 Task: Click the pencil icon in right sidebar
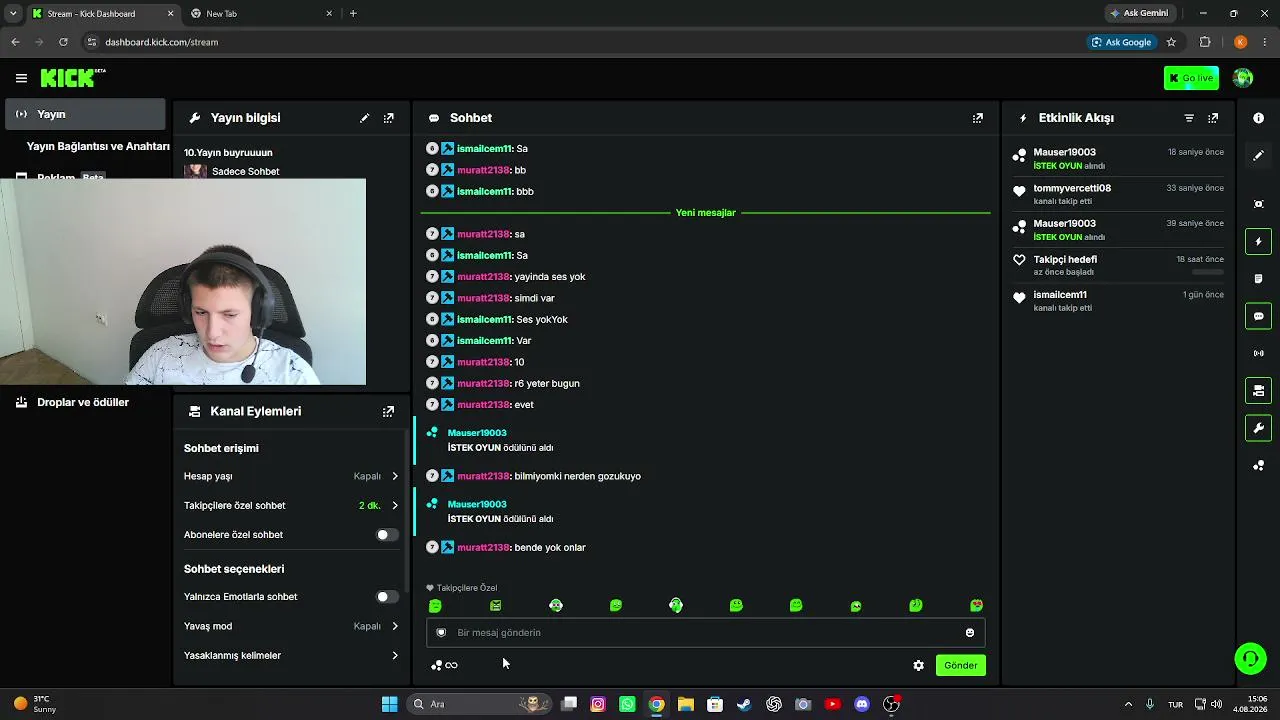1258,156
